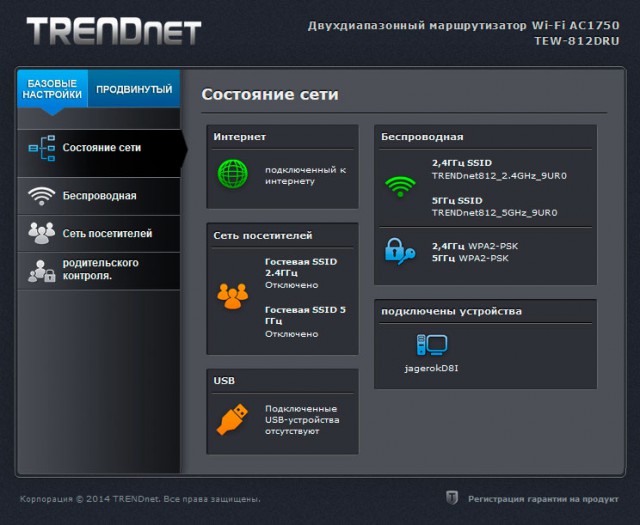Select Состояние сети in the sidebar

pyautogui.click(x=99, y=153)
